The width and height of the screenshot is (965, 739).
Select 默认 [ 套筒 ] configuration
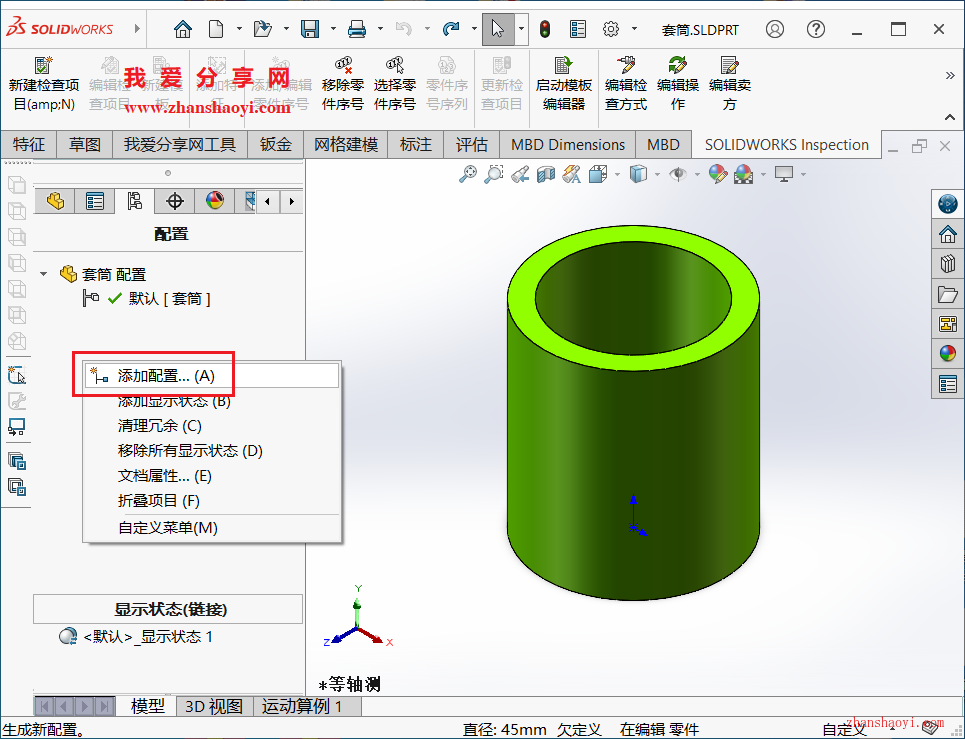169,299
